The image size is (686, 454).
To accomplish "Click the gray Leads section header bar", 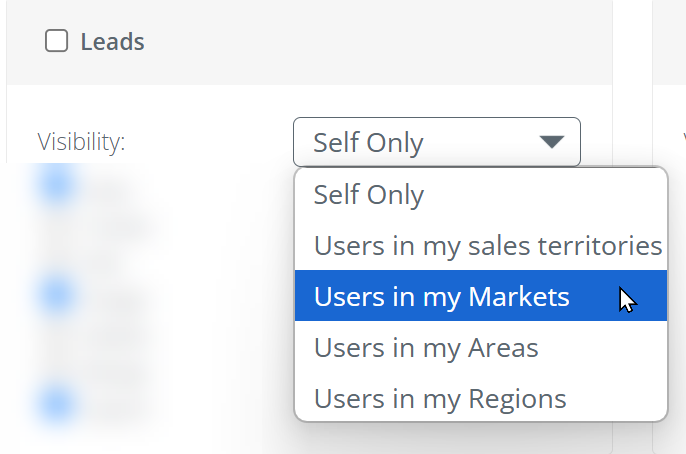I will [309, 42].
